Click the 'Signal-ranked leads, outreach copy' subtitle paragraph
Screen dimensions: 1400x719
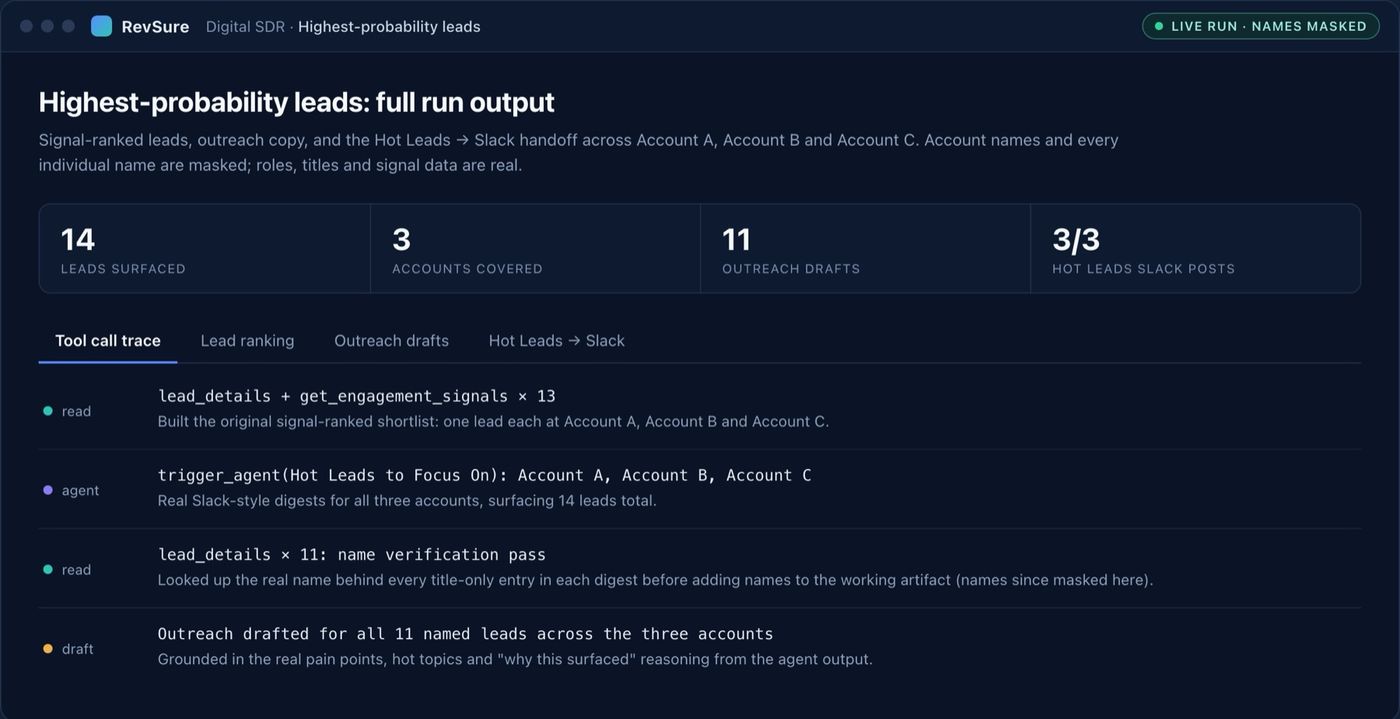(x=579, y=152)
